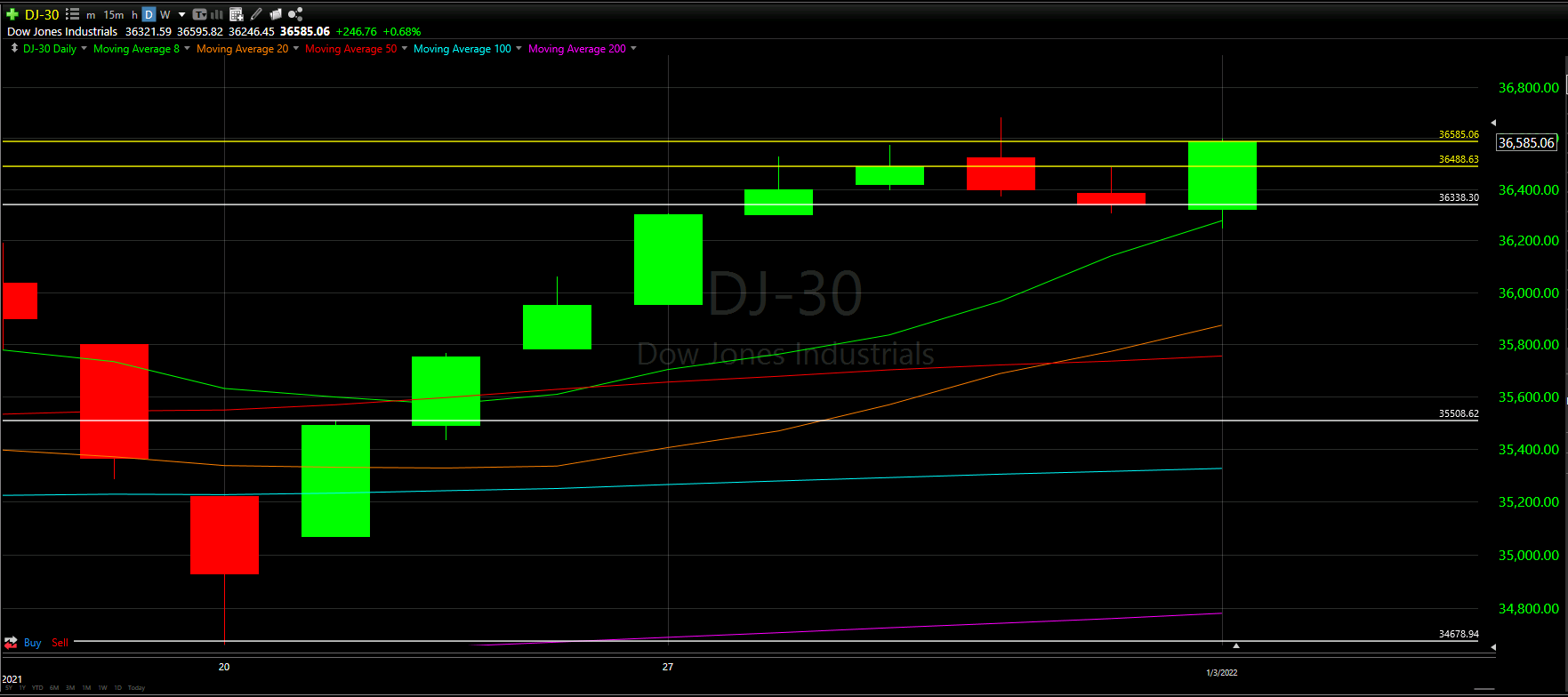Select the 1M range

tap(86, 688)
